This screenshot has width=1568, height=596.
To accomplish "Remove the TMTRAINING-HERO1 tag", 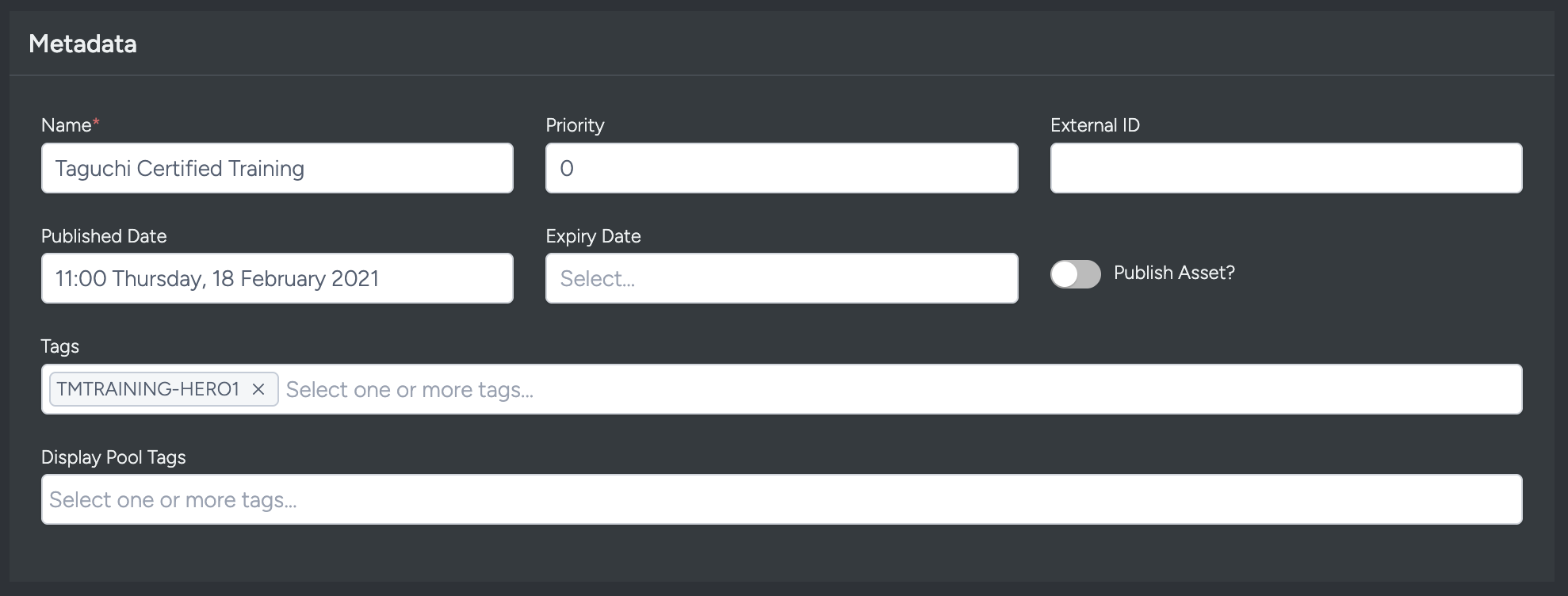I will (x=259, y=389).
